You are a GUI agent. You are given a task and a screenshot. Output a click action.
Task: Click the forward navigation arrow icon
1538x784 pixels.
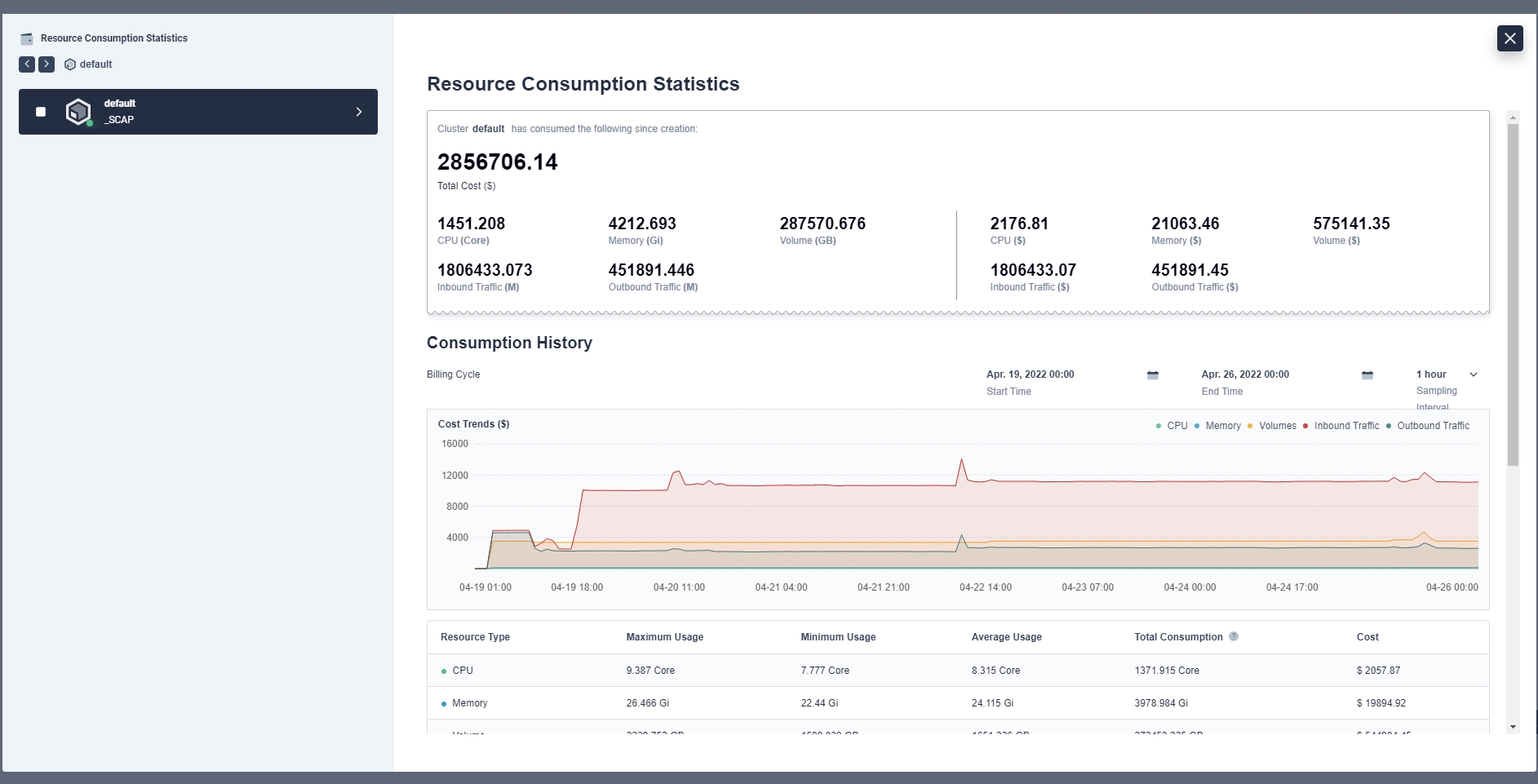pos(47,64)
